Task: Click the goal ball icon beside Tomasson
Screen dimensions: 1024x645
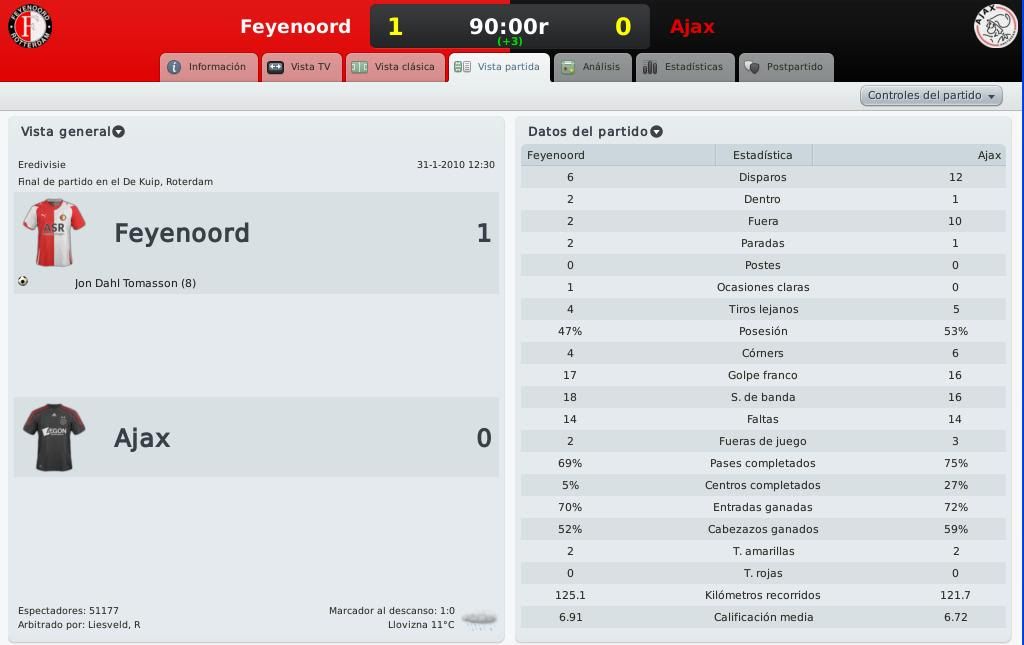Action: click(x=24, y=281)
